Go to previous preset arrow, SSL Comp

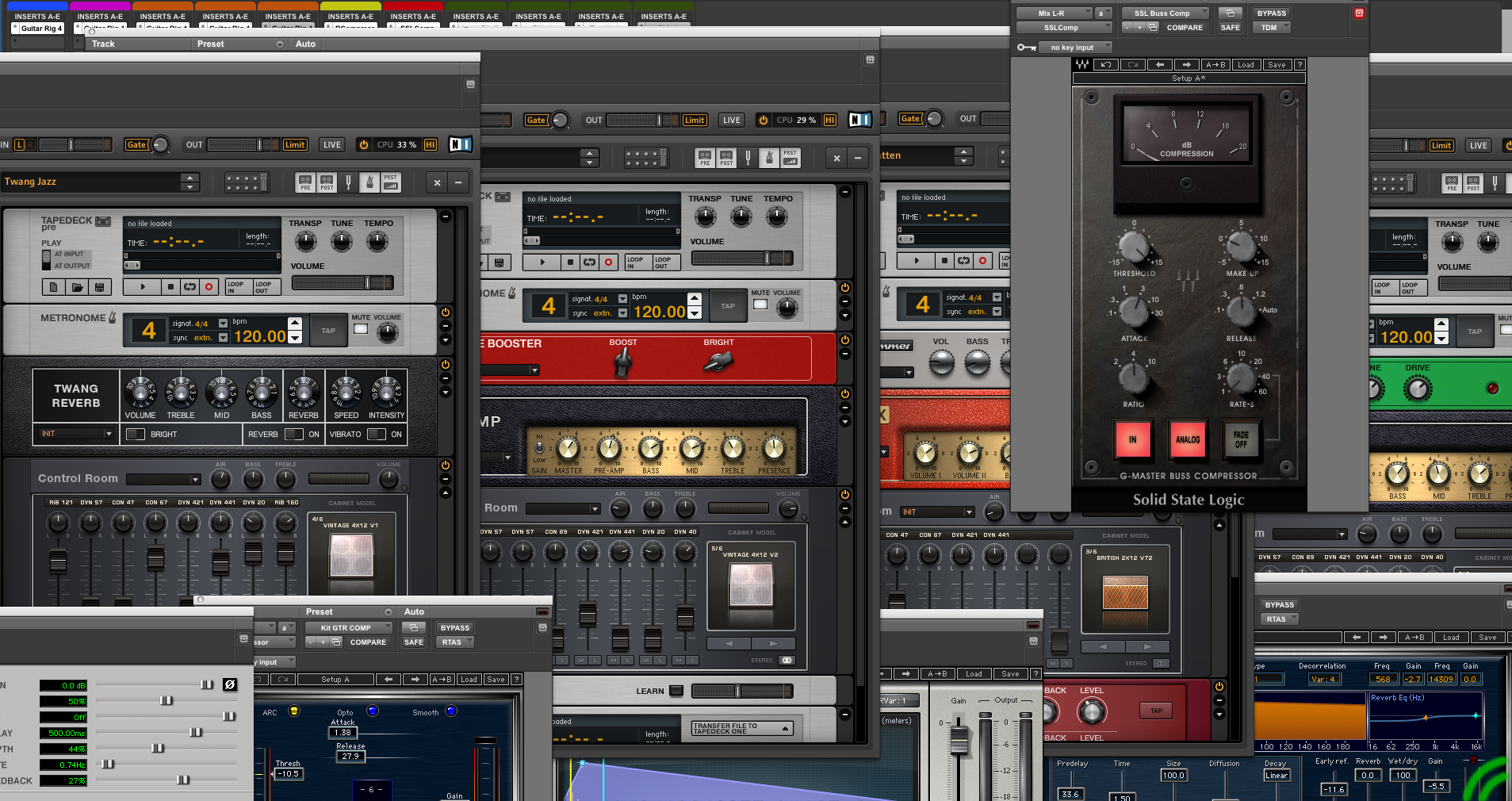pyautogui.click(x=1160, y=65)
